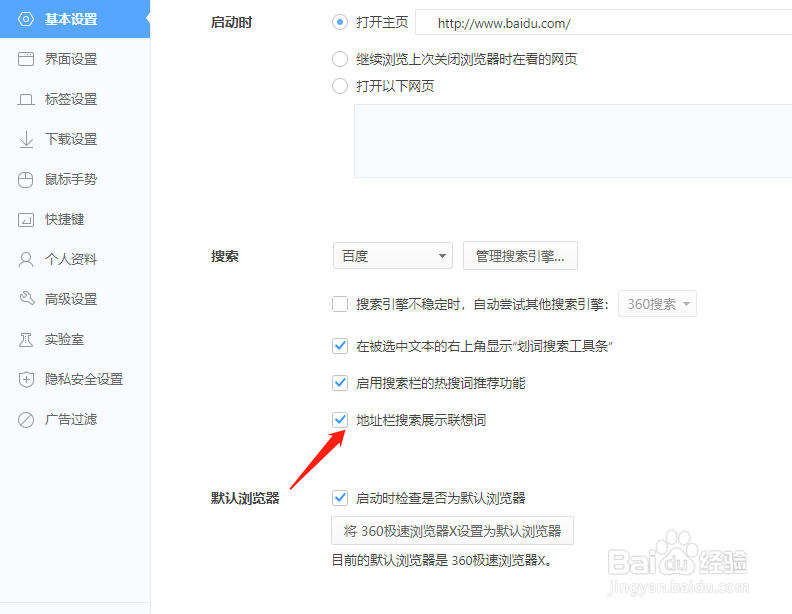Click the 界面设置 window icon
Screen dimensions: 792x614
[26, 59]
